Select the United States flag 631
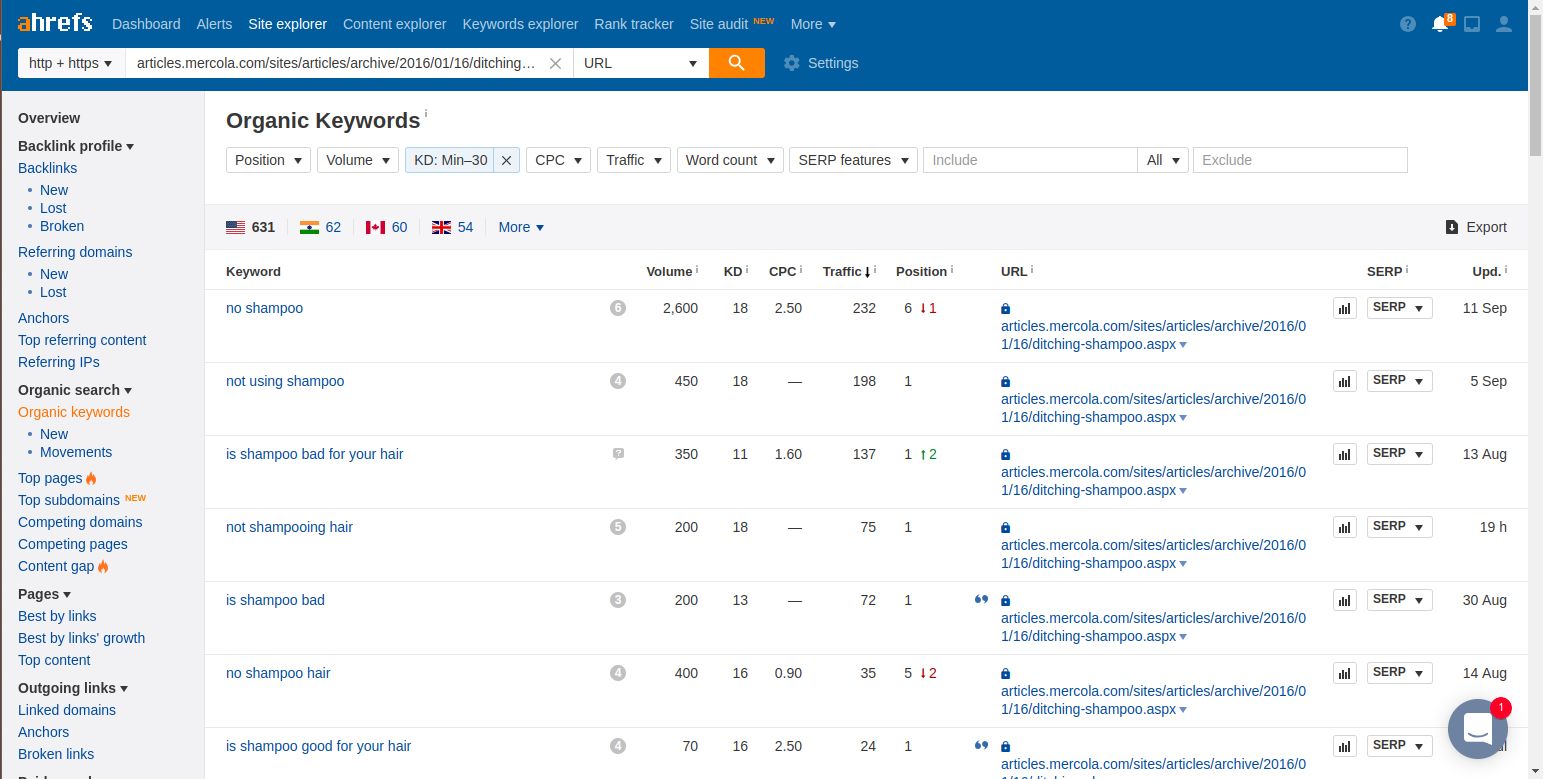The height and width of the screenshot is (779, 1543). [x=250, y=227]
